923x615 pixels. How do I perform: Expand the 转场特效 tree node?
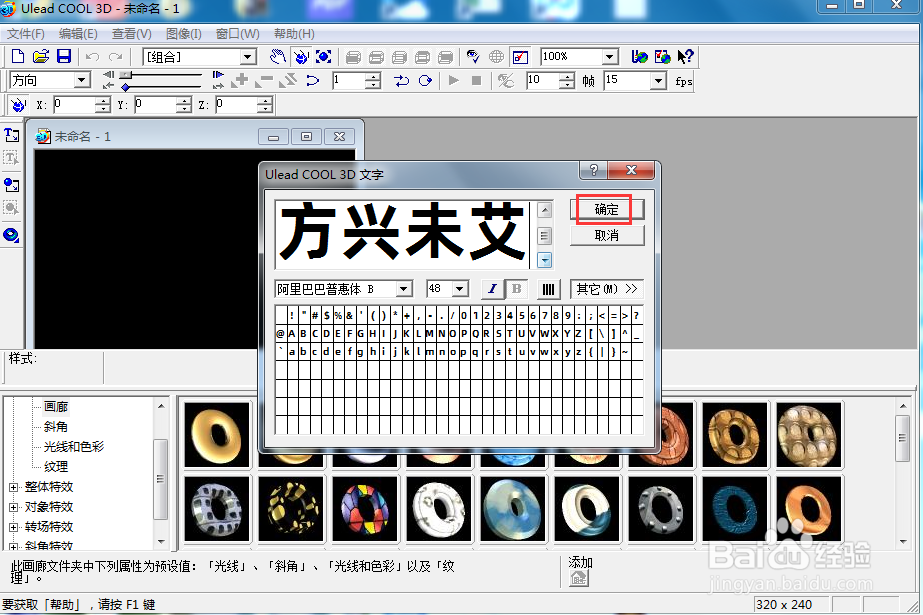14,527
